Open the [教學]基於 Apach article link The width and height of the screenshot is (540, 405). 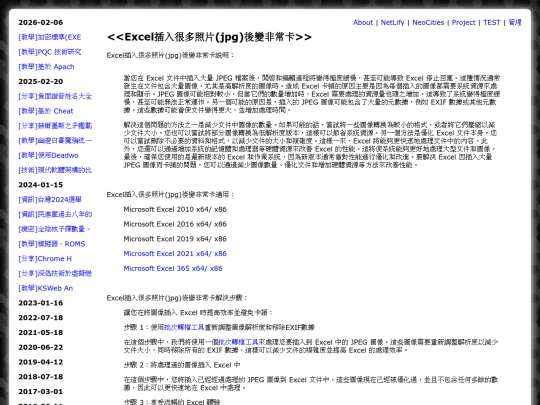pyautogui.click(x=46, y=67)
